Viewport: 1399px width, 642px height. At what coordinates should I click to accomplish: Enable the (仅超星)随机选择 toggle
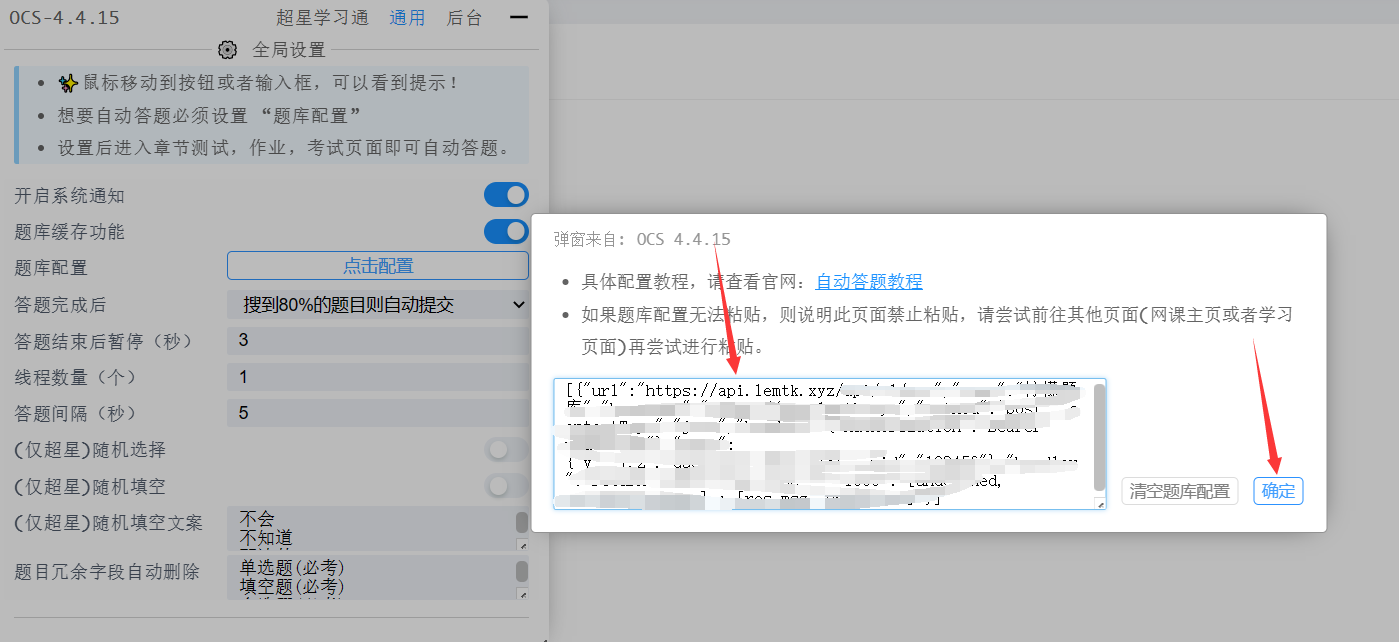coord(506,450)
